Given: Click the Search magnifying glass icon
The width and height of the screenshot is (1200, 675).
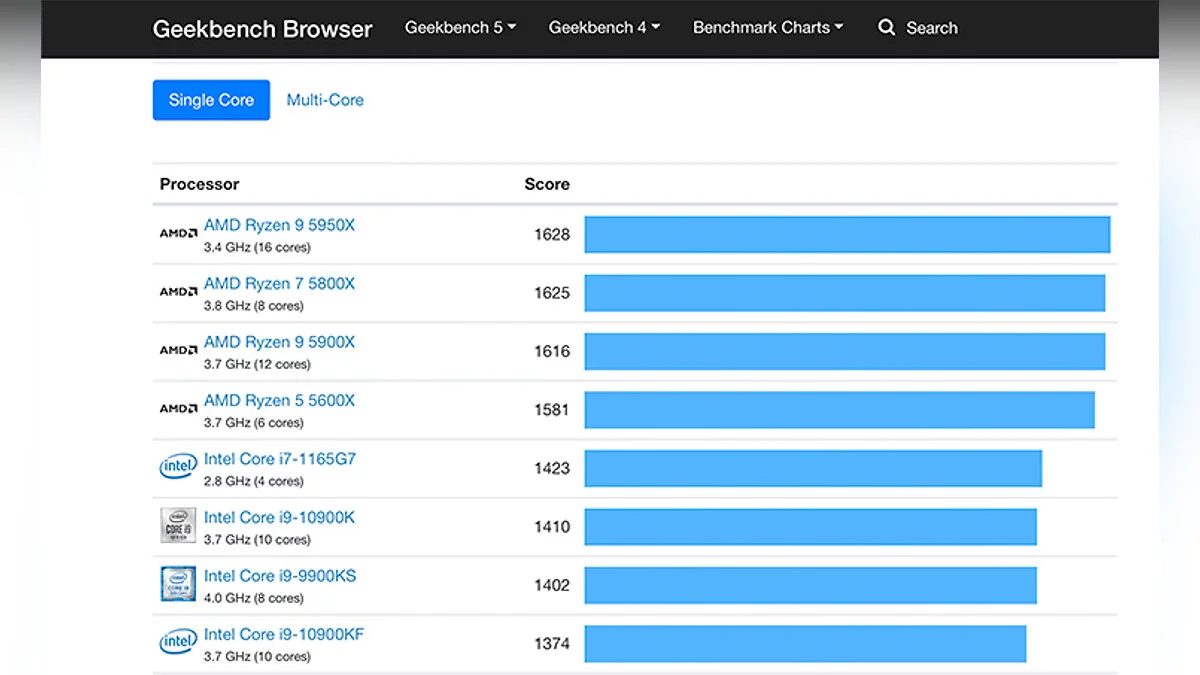Looking at the screenshot, I should pyautogui.click(x=886, y=28).
